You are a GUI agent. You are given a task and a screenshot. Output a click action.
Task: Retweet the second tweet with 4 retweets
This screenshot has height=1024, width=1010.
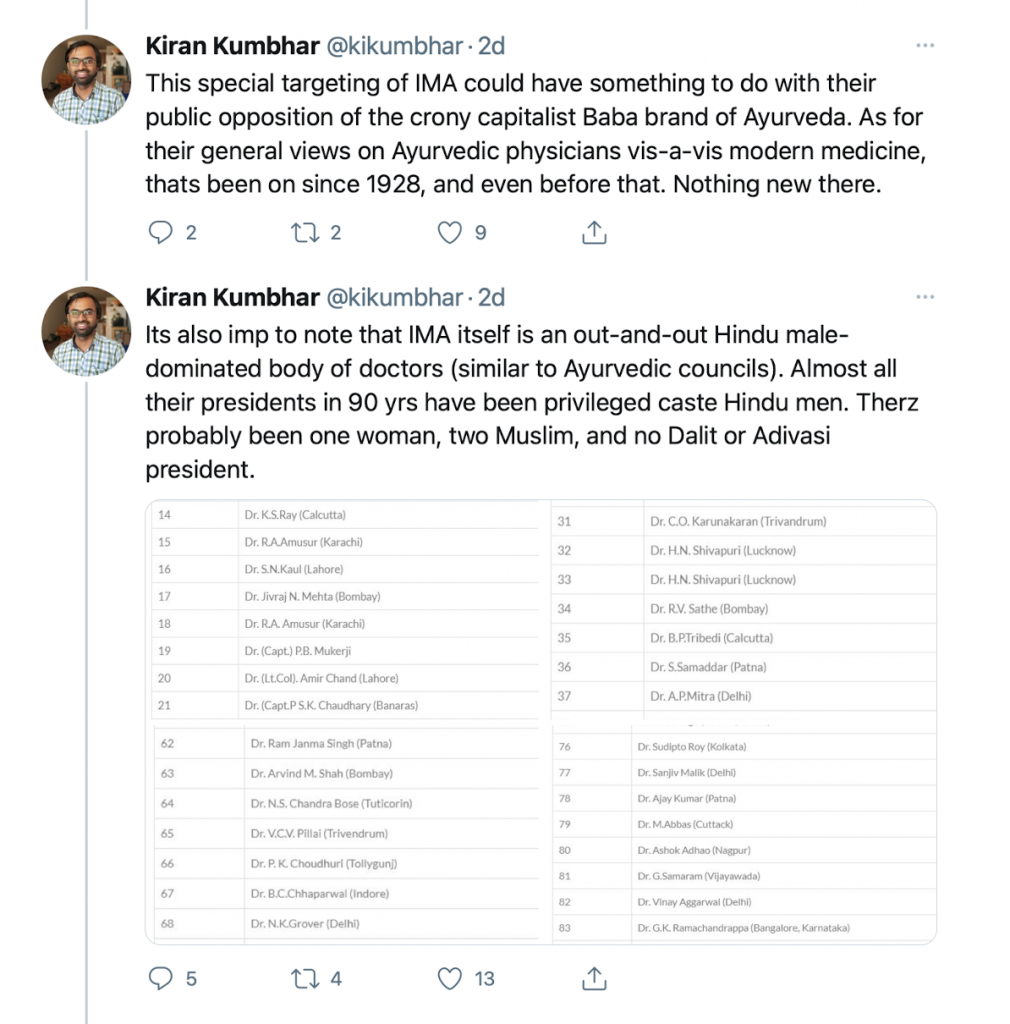[x=302, y=978]
